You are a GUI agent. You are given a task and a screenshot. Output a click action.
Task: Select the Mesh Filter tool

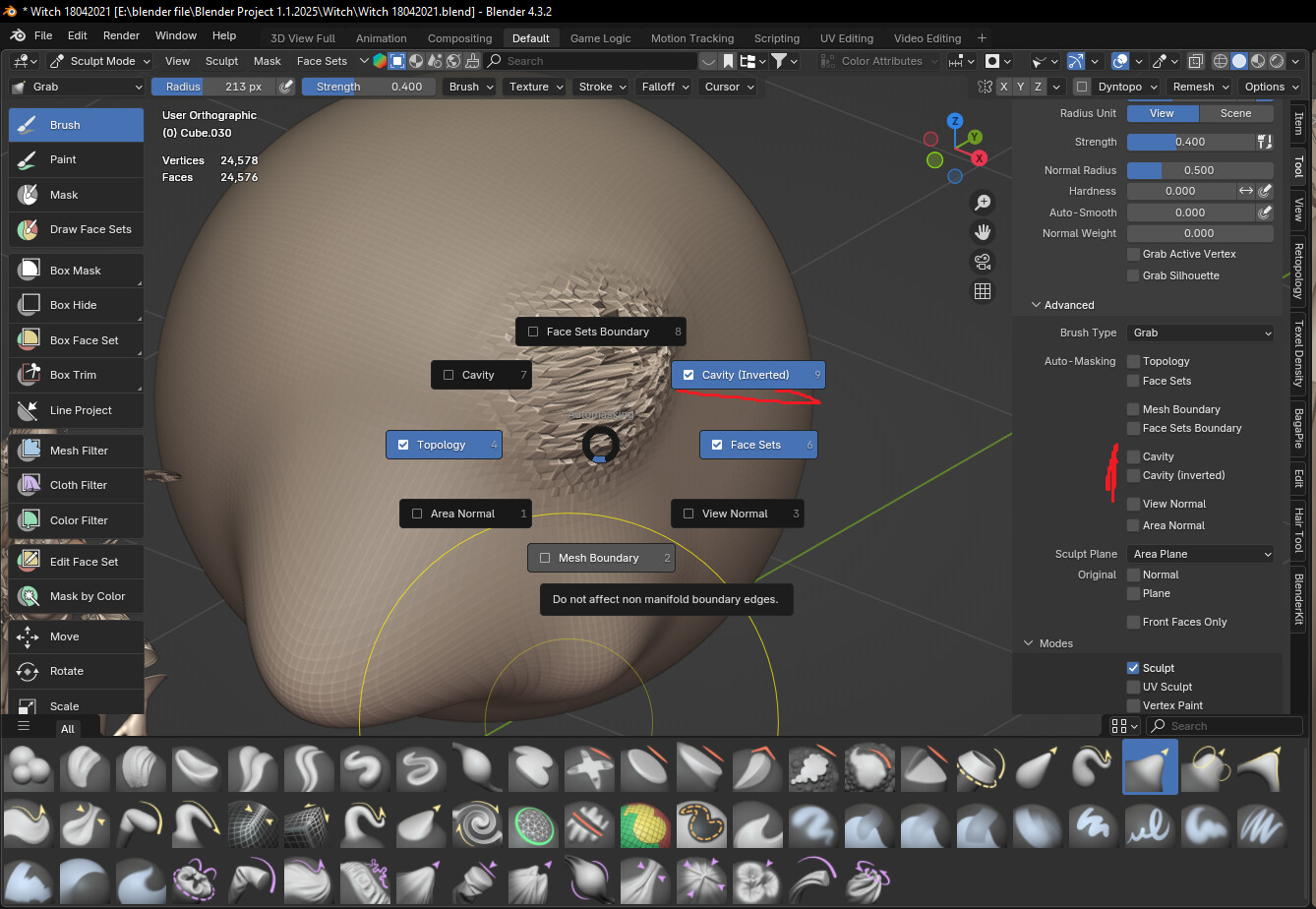pos(77,451)
